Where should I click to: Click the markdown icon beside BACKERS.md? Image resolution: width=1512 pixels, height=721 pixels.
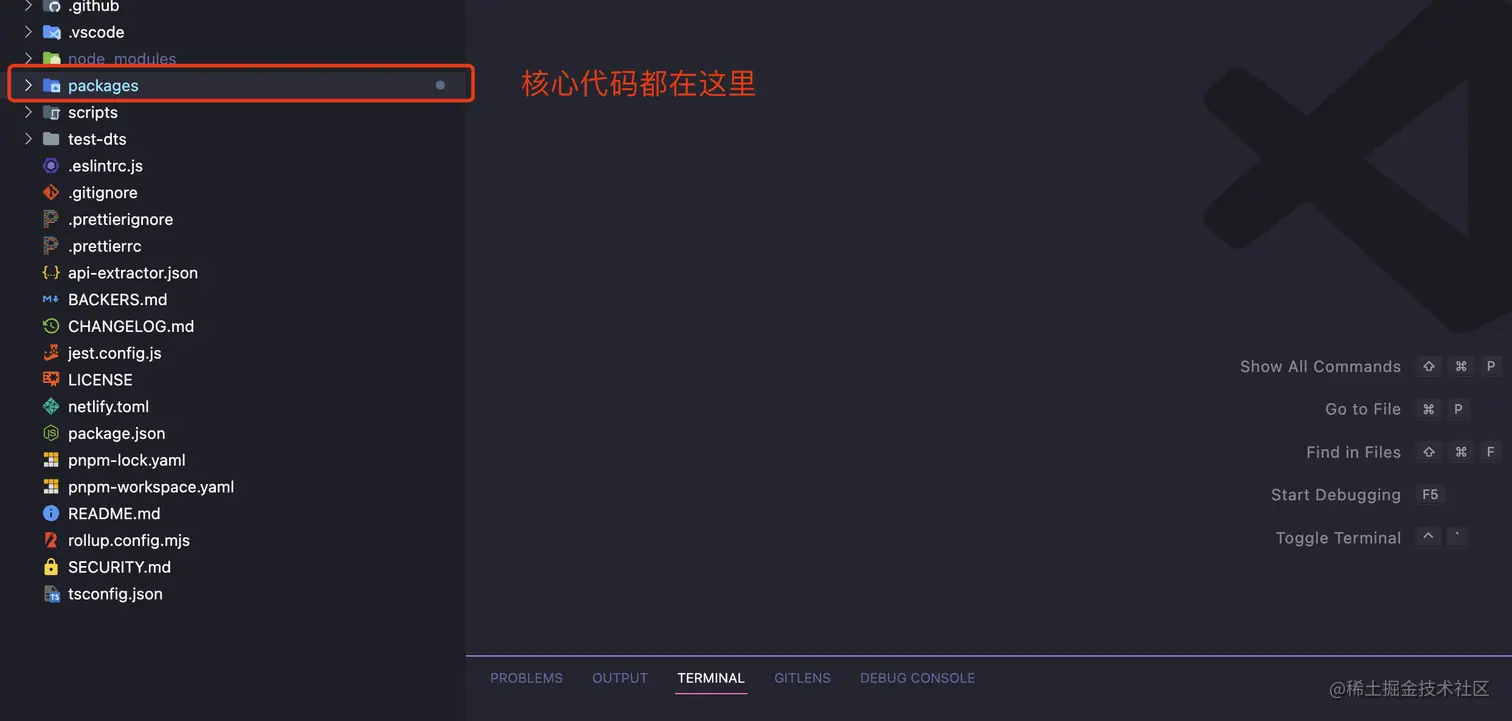(51, 299)
